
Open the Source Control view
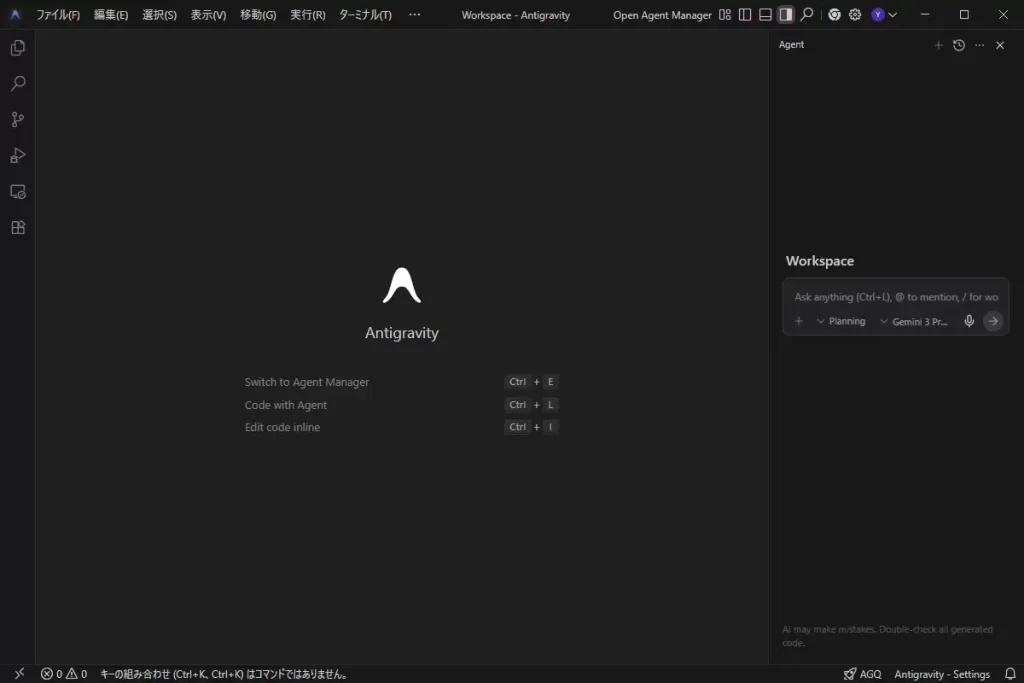(x=18, y=119)
